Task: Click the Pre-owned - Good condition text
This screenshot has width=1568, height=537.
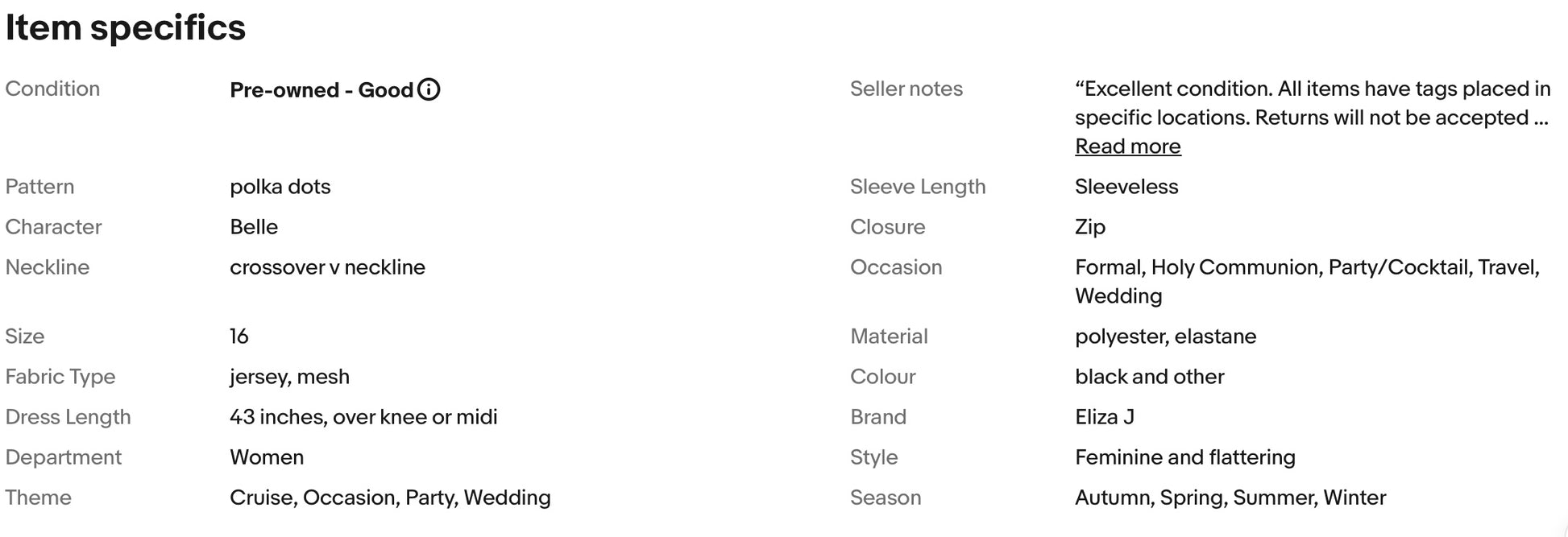Action: (321, 89)
